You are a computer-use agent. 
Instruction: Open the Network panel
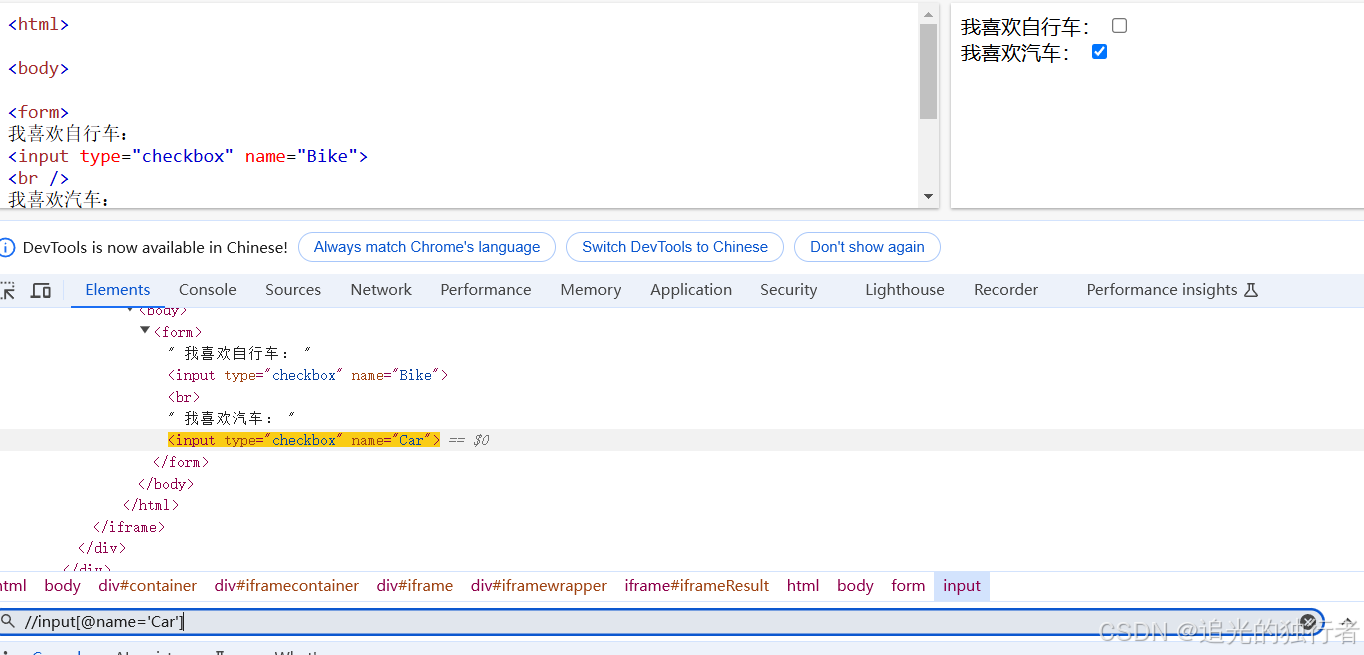click(x=381, y=289)
